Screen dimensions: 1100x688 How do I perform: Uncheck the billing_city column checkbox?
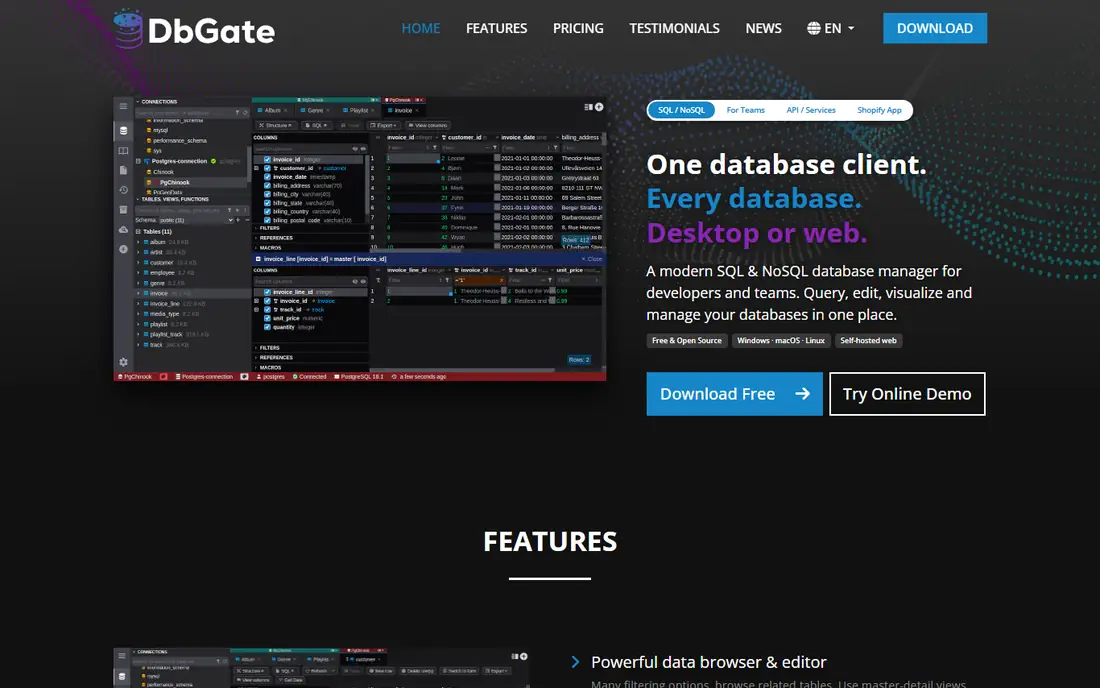(x=267, y=194)
